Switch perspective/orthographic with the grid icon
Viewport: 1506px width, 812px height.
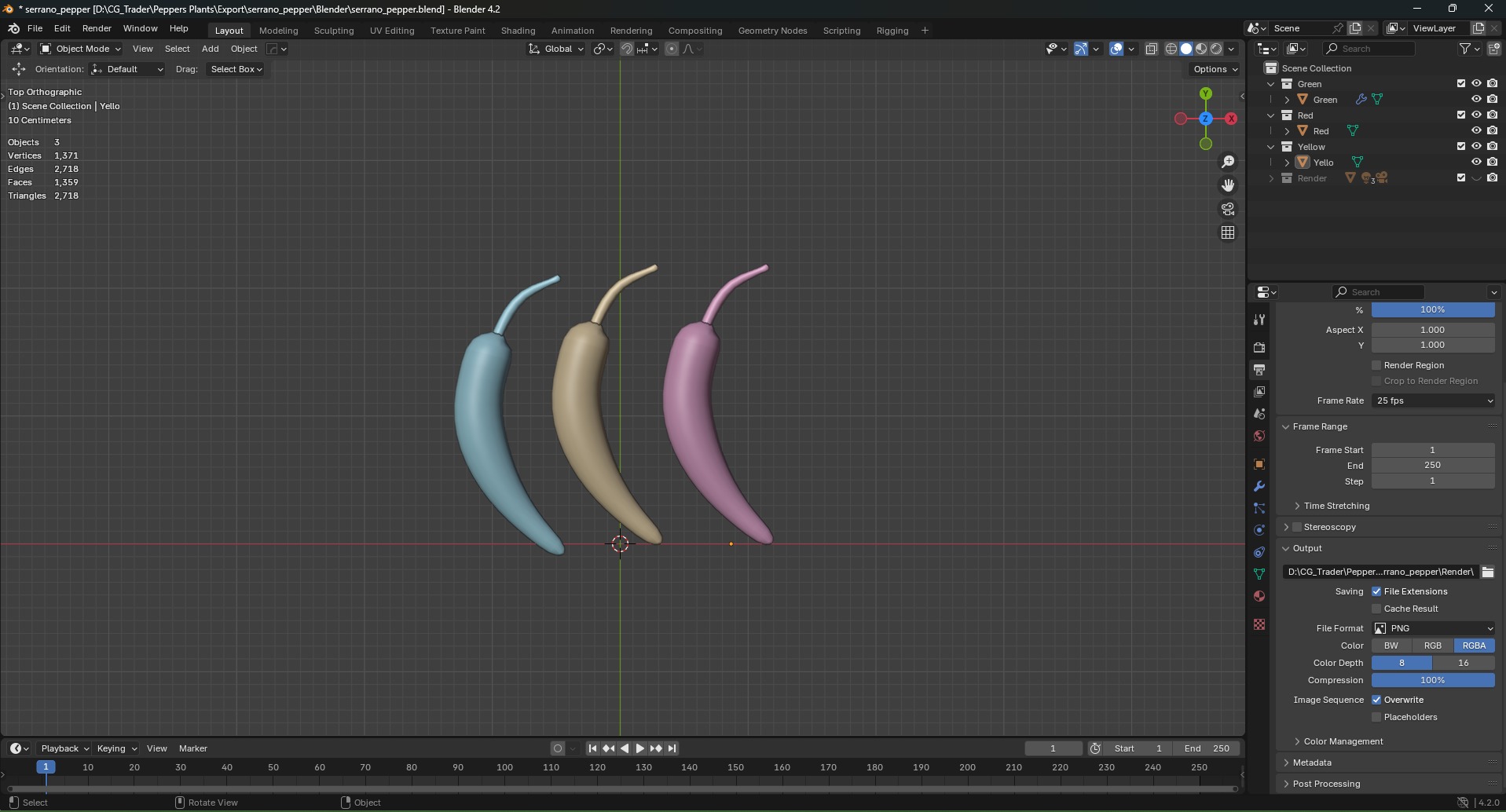pos(1228,232)
